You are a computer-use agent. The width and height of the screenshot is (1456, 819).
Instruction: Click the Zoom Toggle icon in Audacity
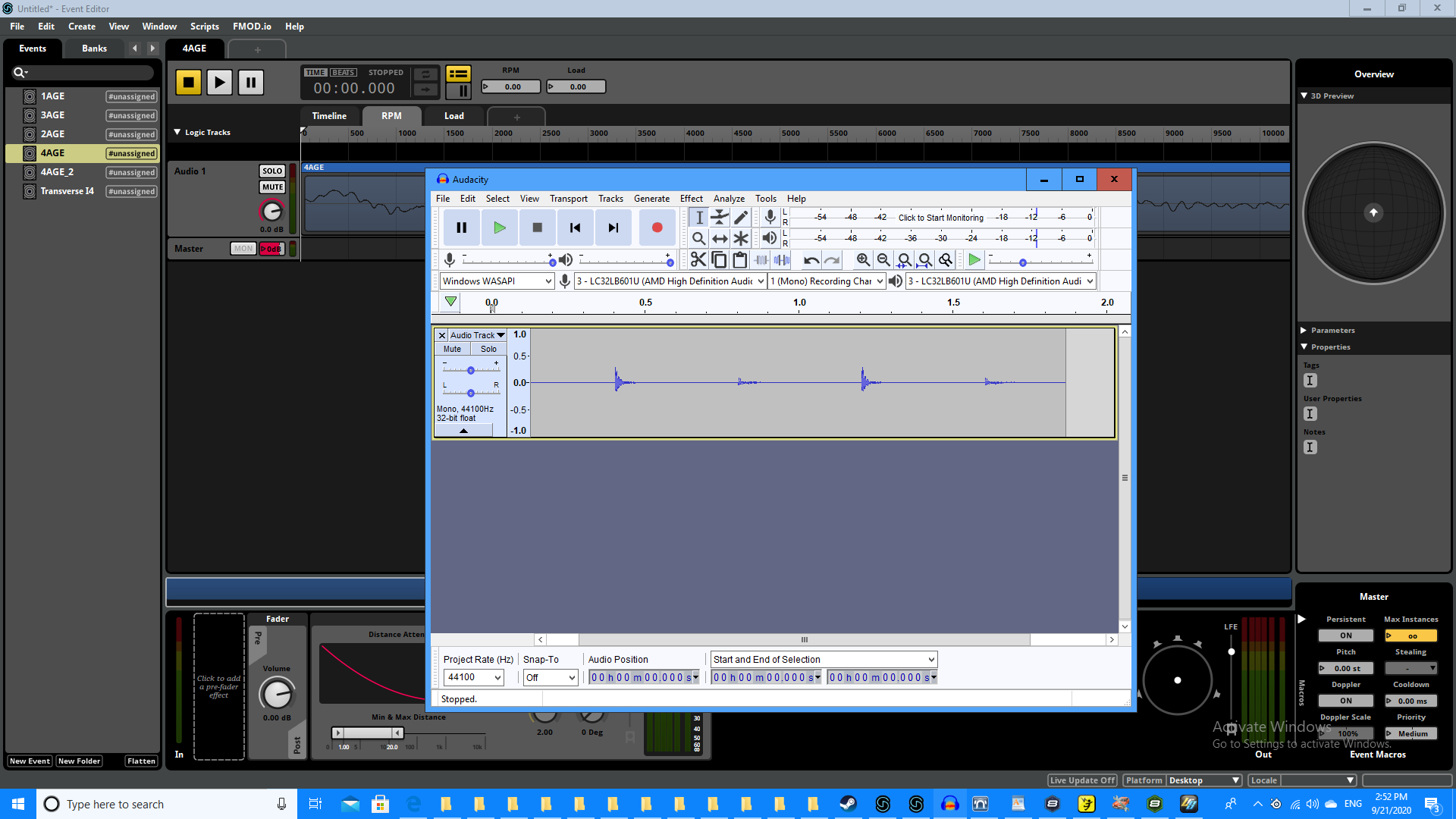pyautogui.click(x=946, y=260)
